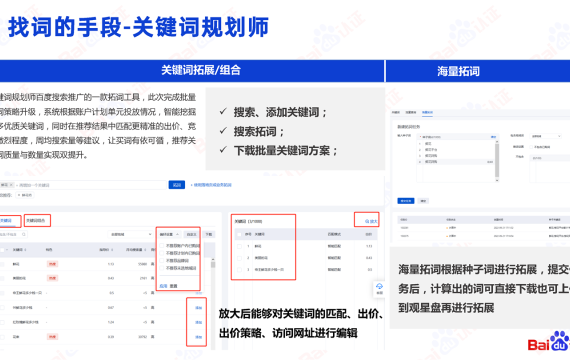570x360 pixels.
Task: Click the magnifier icon beside 放大
Action: coord(367,221)
